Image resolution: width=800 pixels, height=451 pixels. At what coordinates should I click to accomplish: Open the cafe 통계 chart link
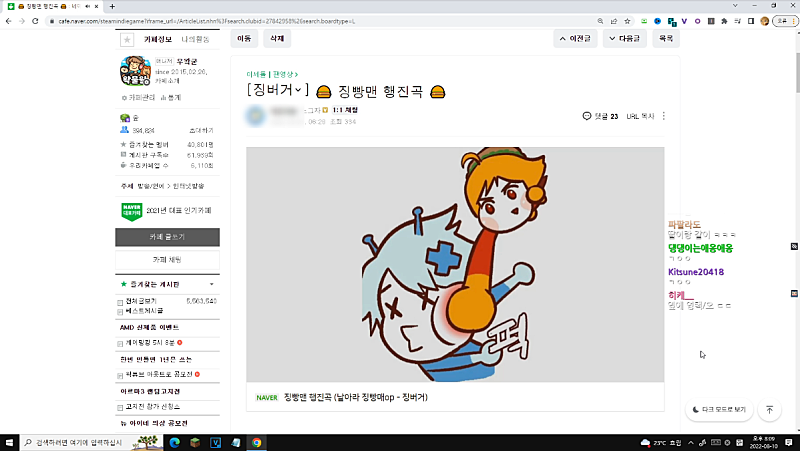point(171,97)
